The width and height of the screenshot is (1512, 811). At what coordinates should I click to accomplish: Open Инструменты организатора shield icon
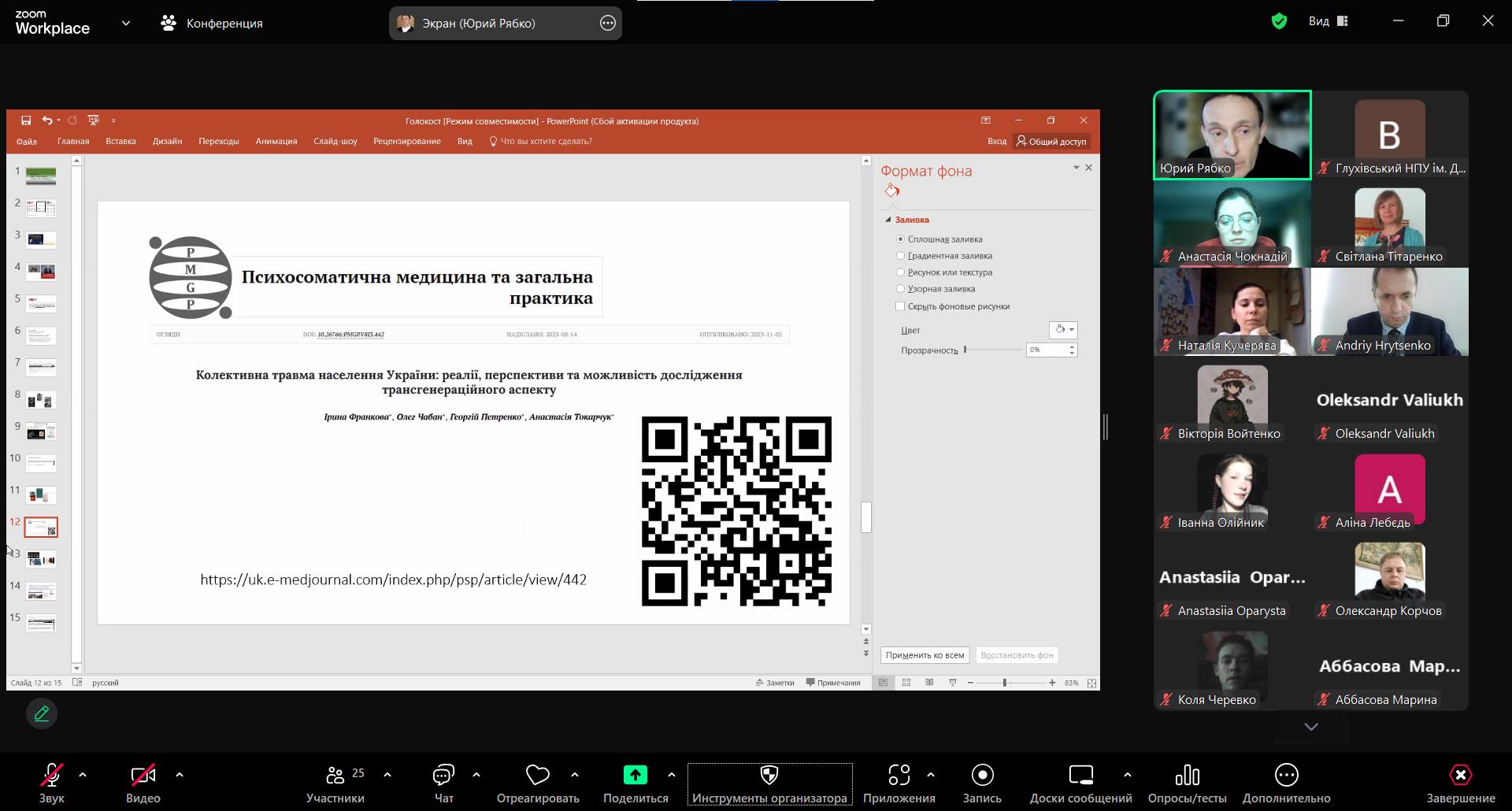click(769, 775)
